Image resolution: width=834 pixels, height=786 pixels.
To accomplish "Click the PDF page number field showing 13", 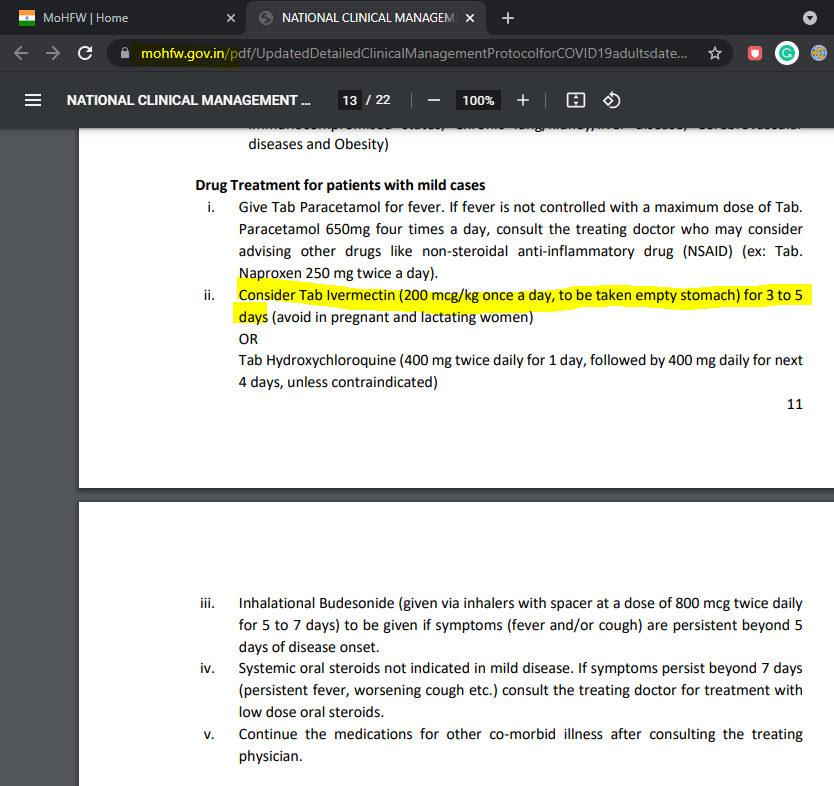I will tap(349, 100).
